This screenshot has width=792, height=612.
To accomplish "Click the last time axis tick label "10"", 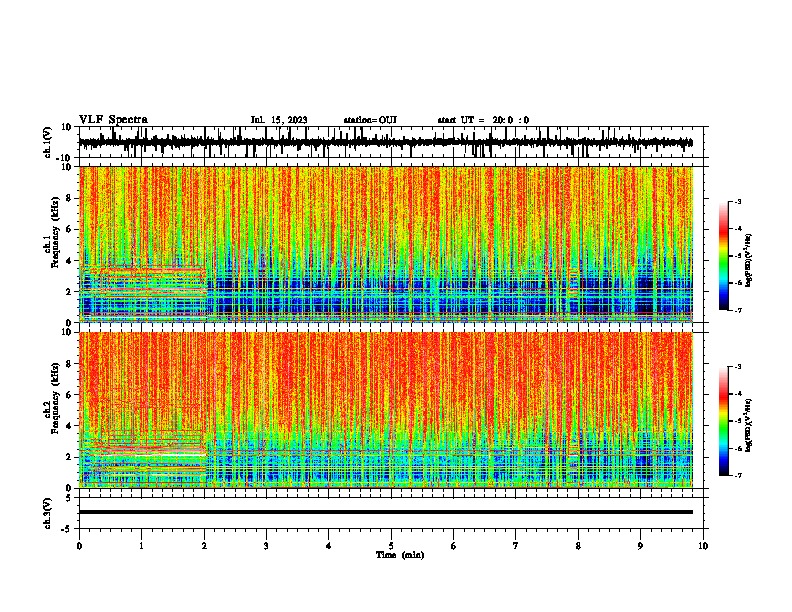I will (x=703, y=546).
